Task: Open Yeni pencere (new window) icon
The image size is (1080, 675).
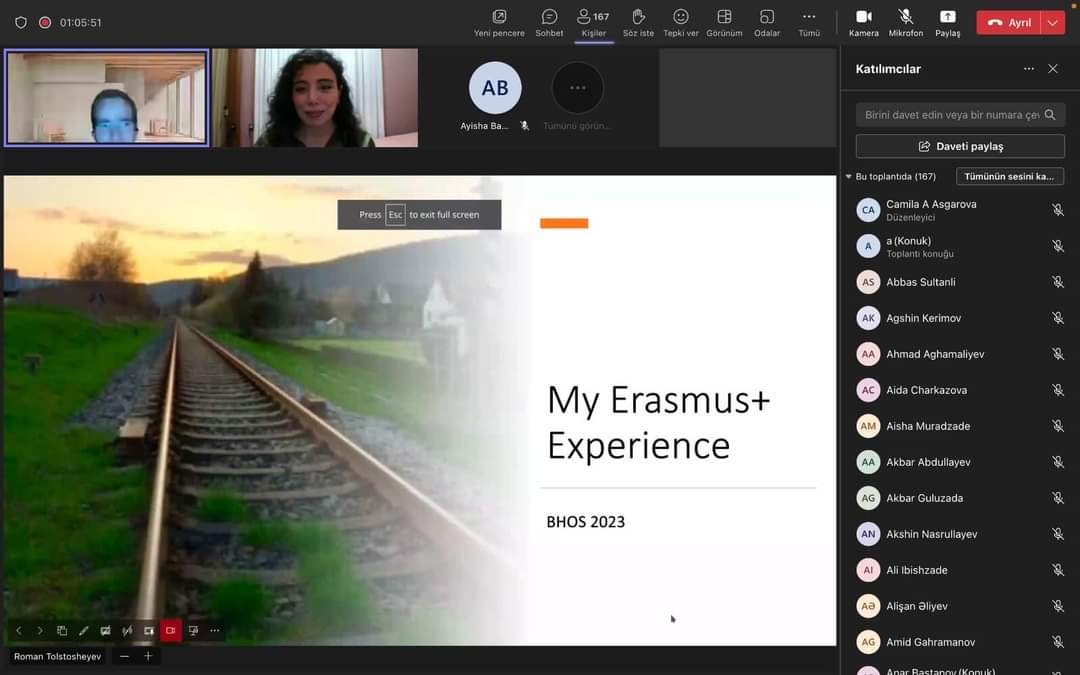Action: tap(499, 23)
